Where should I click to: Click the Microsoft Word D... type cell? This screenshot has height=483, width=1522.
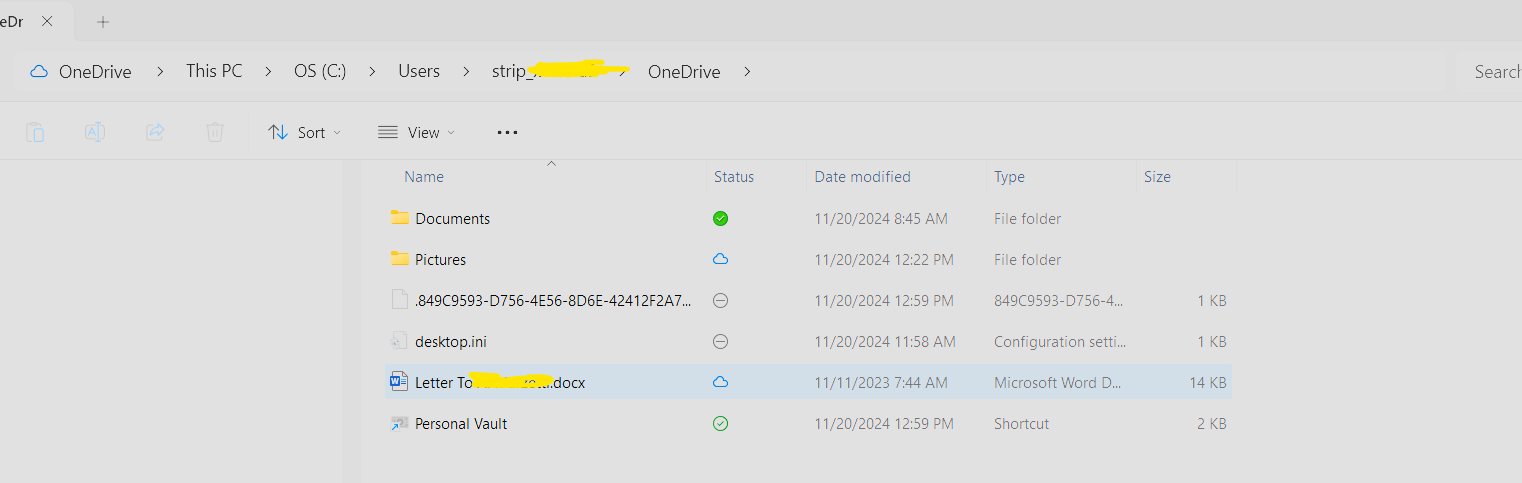[1057, 382]
